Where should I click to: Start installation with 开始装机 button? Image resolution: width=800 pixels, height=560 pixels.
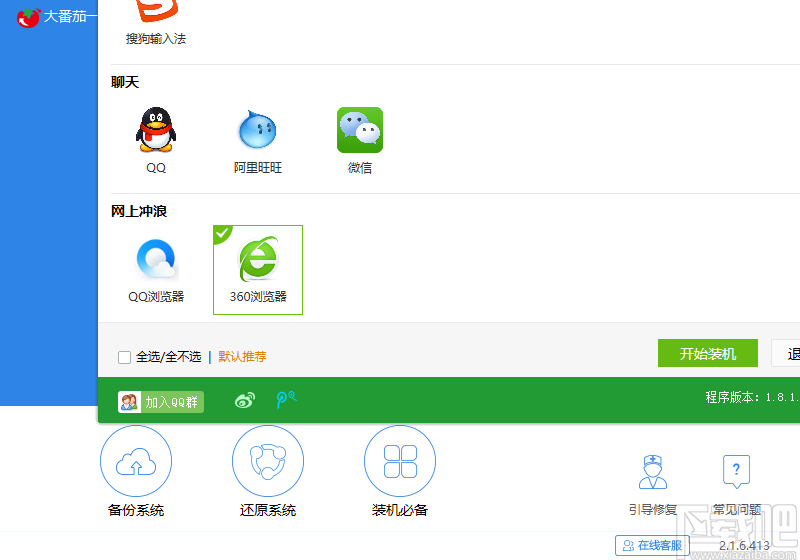708,353
